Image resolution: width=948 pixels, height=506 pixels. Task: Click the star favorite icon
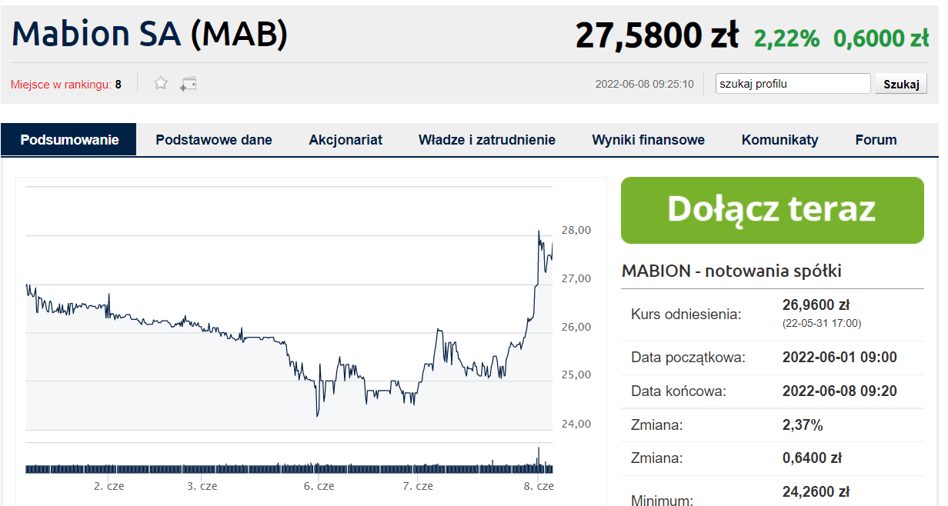[x=161, y=84]
